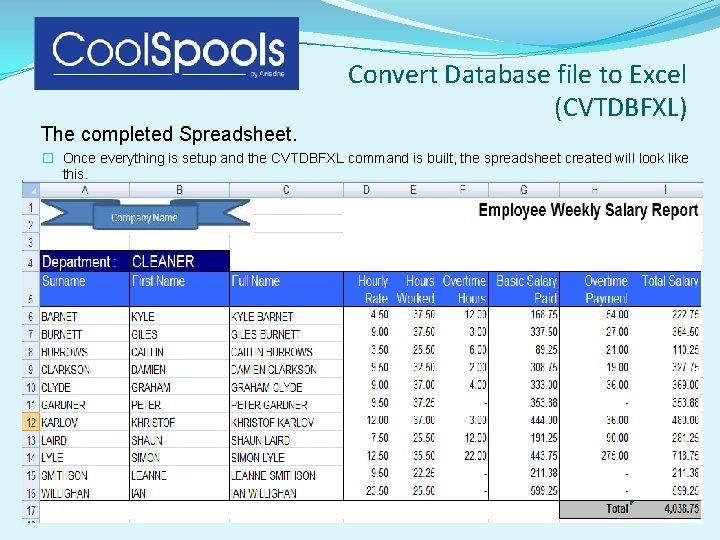Select the CLARKSON surname cell

point(85,369)
